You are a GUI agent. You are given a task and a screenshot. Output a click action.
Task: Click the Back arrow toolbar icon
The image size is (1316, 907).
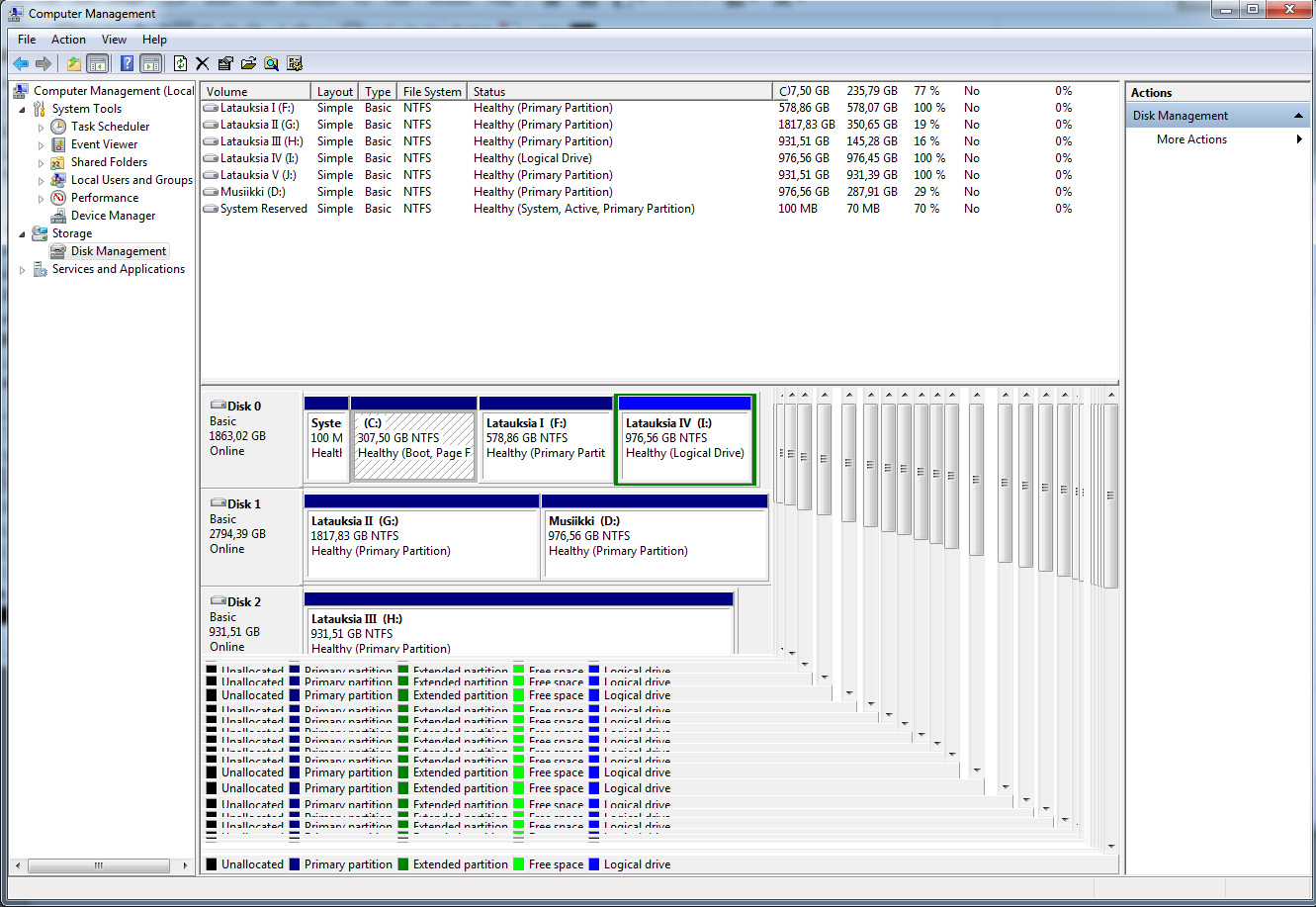pyautogui.click(x=20, y=64)
